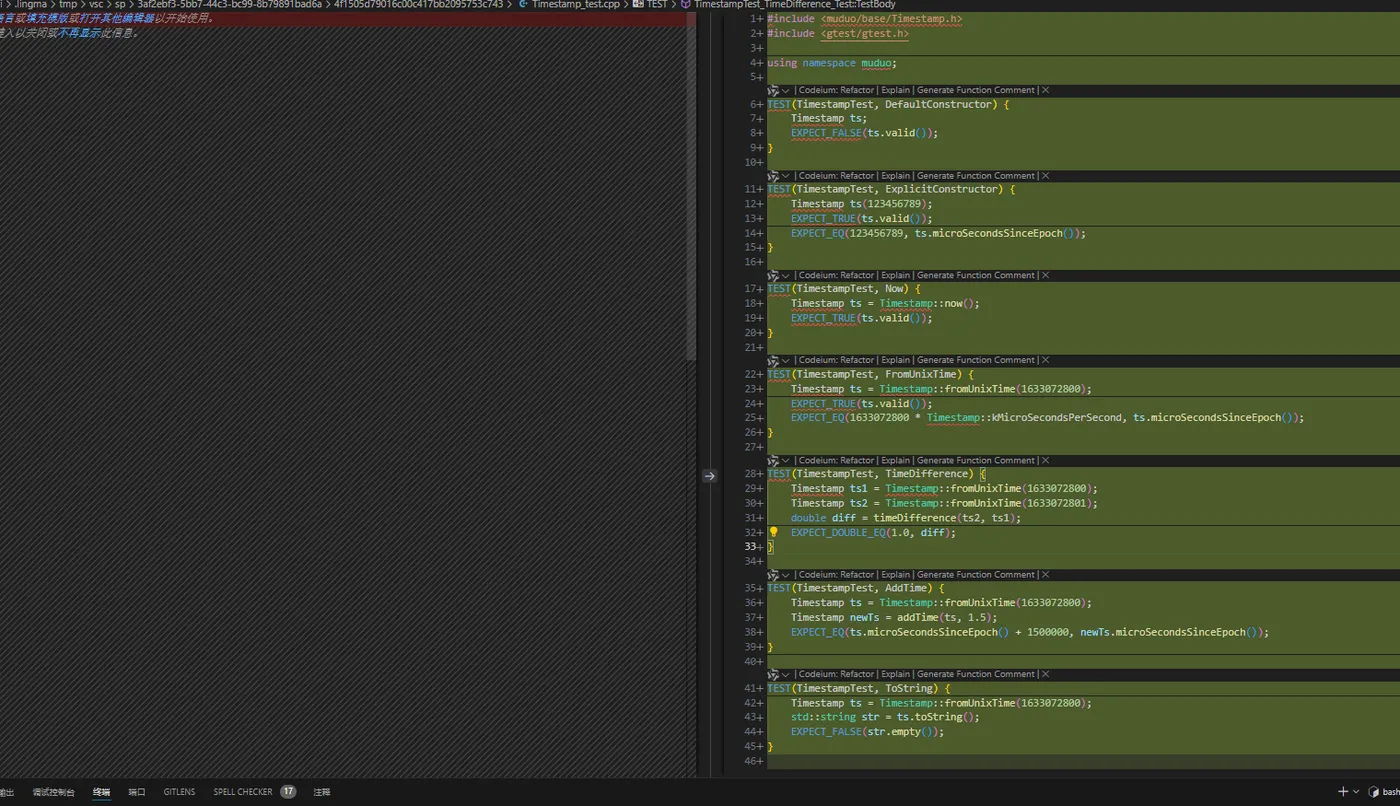
Task: Click Codeium icon above Now test
Action: point(773,275)
